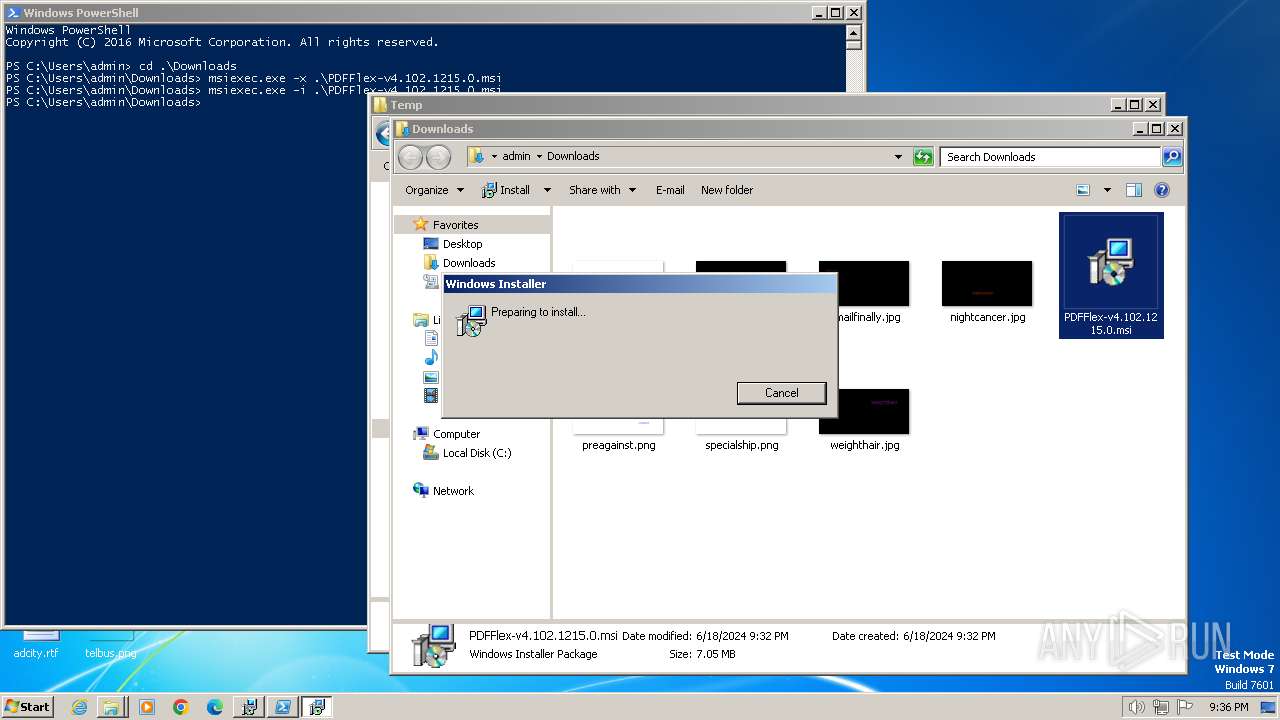This screenshot has width=1280, height=720.
Task: Open Downloads in navigation pane
Action: (469, 263)
